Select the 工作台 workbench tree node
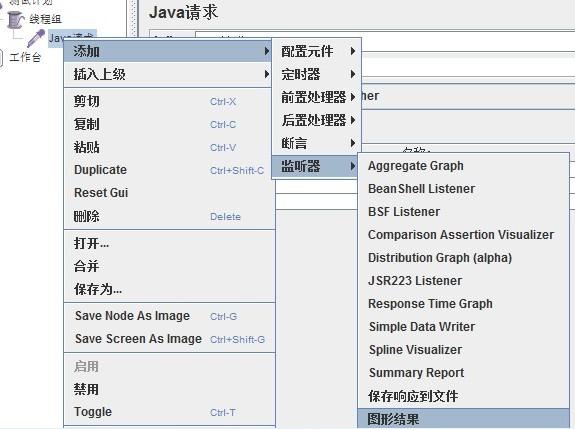Image resolution: width=575 pixels, height=429 pixels. [x=25, y=57]
